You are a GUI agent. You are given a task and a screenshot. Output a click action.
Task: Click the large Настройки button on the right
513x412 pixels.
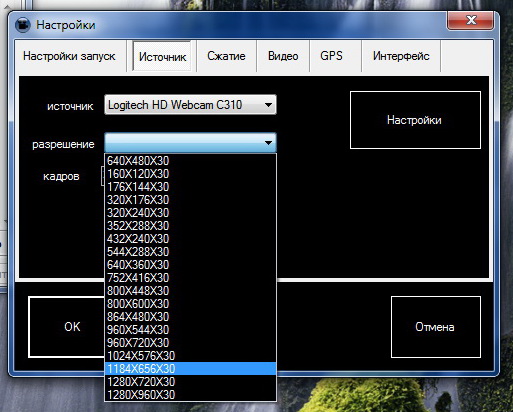415,120
